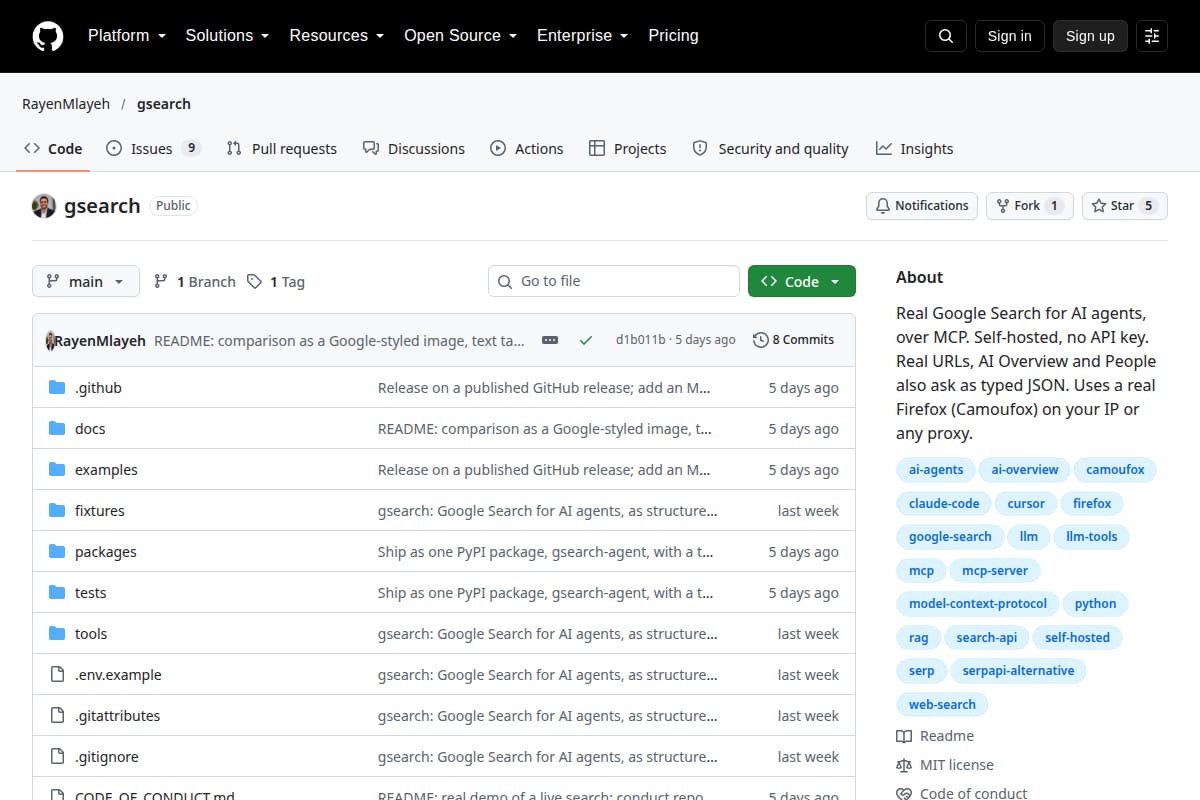Screen dimensions: 1200x800
Task: Fork the repository
Action: tap(1029, 206)
